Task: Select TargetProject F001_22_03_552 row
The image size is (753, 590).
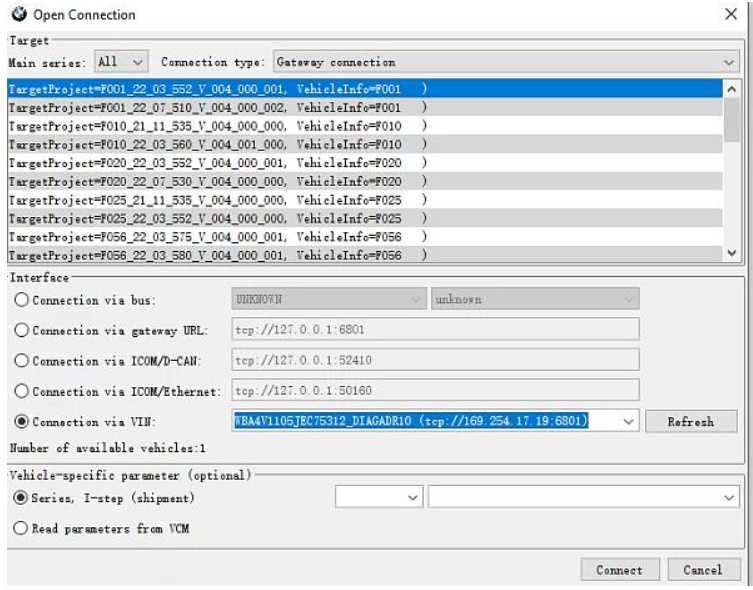Action: [365, 89]
